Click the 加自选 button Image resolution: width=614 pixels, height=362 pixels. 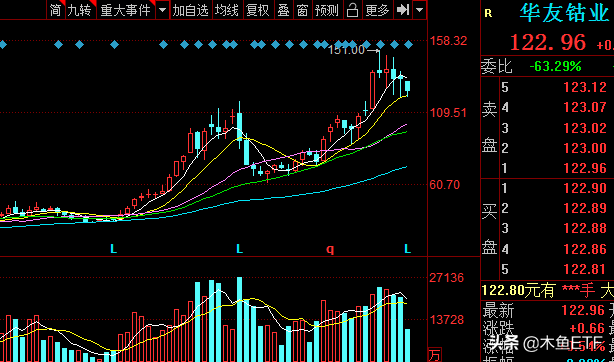pyautogui.click(x=191, y=10)
